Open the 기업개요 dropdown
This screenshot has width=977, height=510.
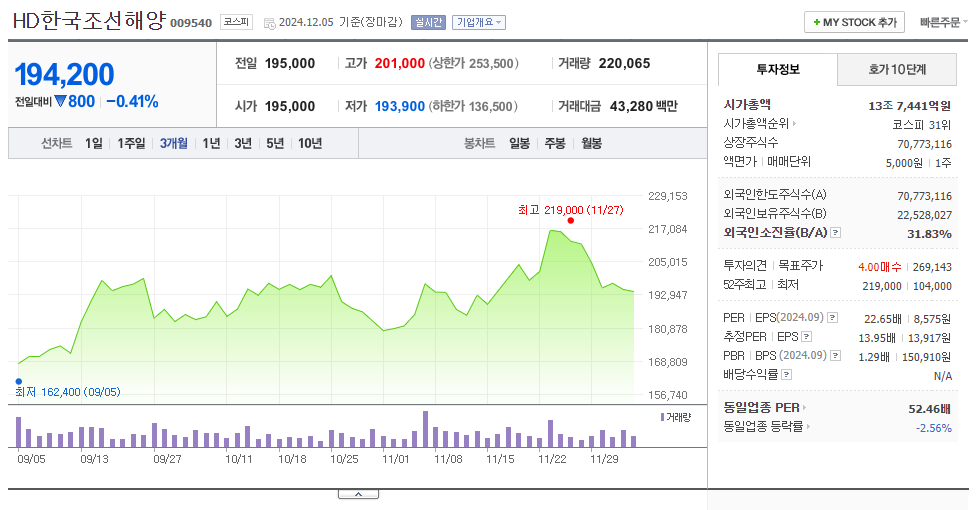click(x=479, y=22)
